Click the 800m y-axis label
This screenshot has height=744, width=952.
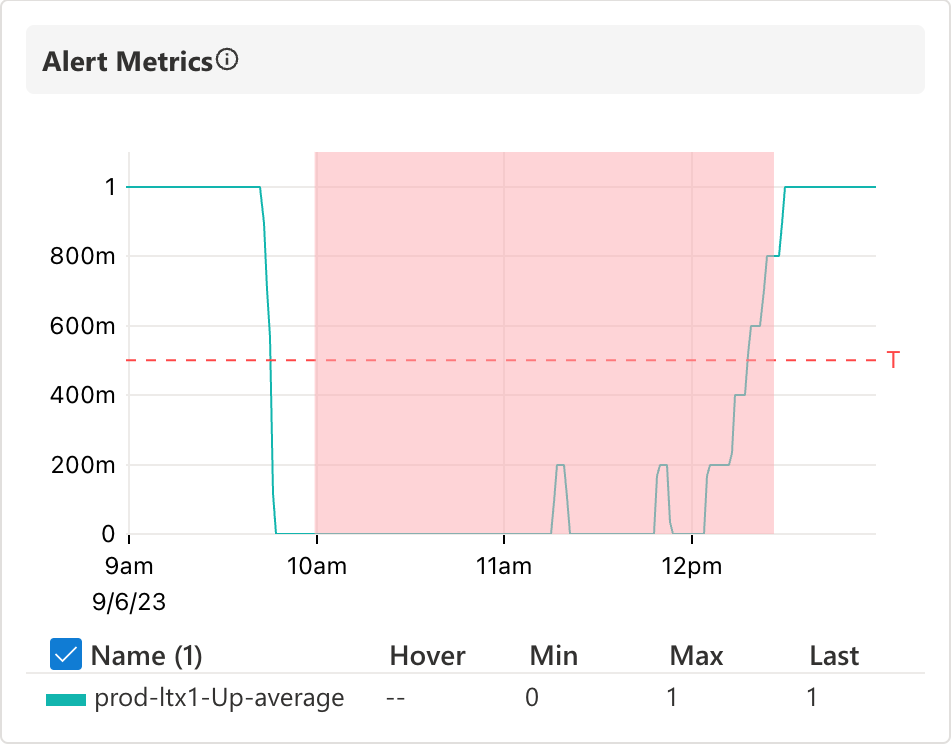[84, 256]
